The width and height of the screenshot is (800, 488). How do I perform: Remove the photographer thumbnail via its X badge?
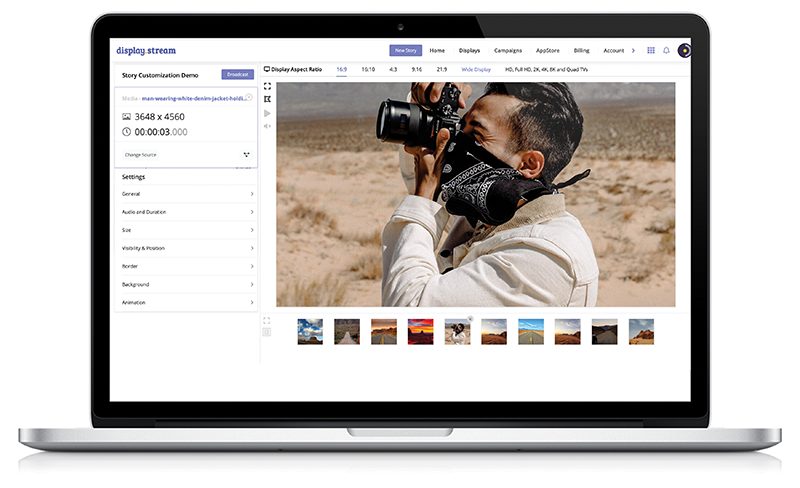click(x=470, y=319)
